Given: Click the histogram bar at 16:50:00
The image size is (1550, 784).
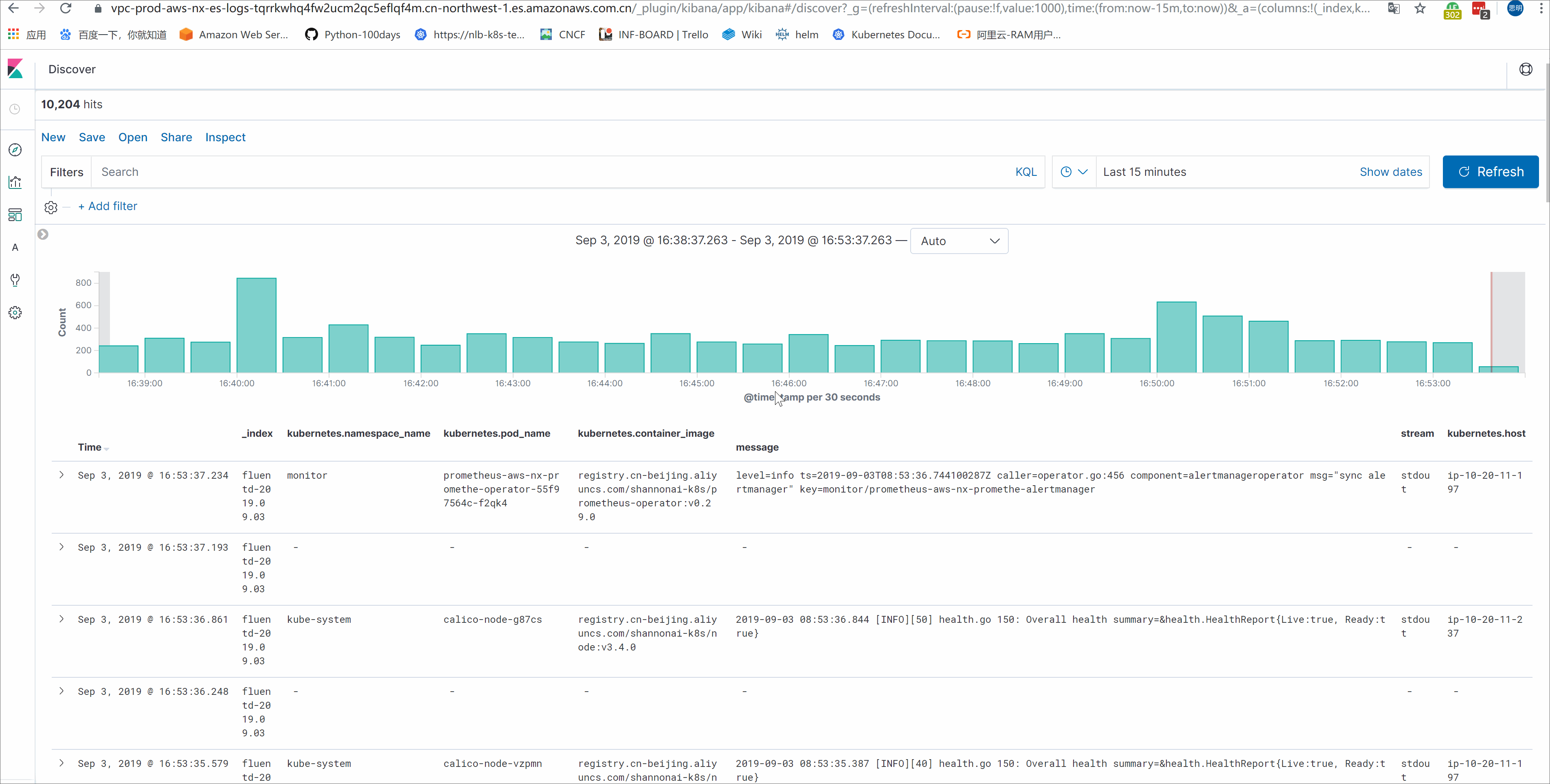Looking at the screenshot, I should pyautogui.click(x=1176, y=337).
